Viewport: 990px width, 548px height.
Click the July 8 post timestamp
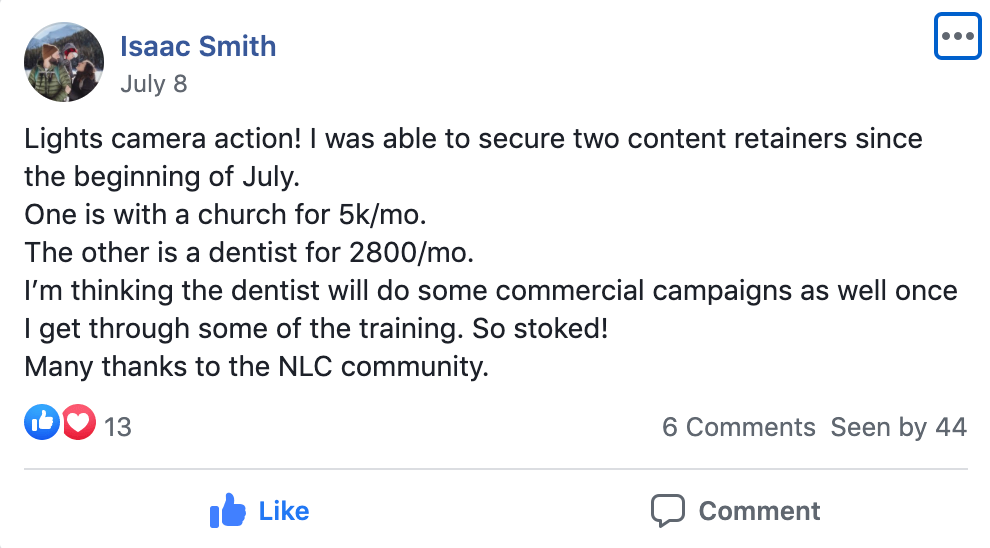pos(153,83)
